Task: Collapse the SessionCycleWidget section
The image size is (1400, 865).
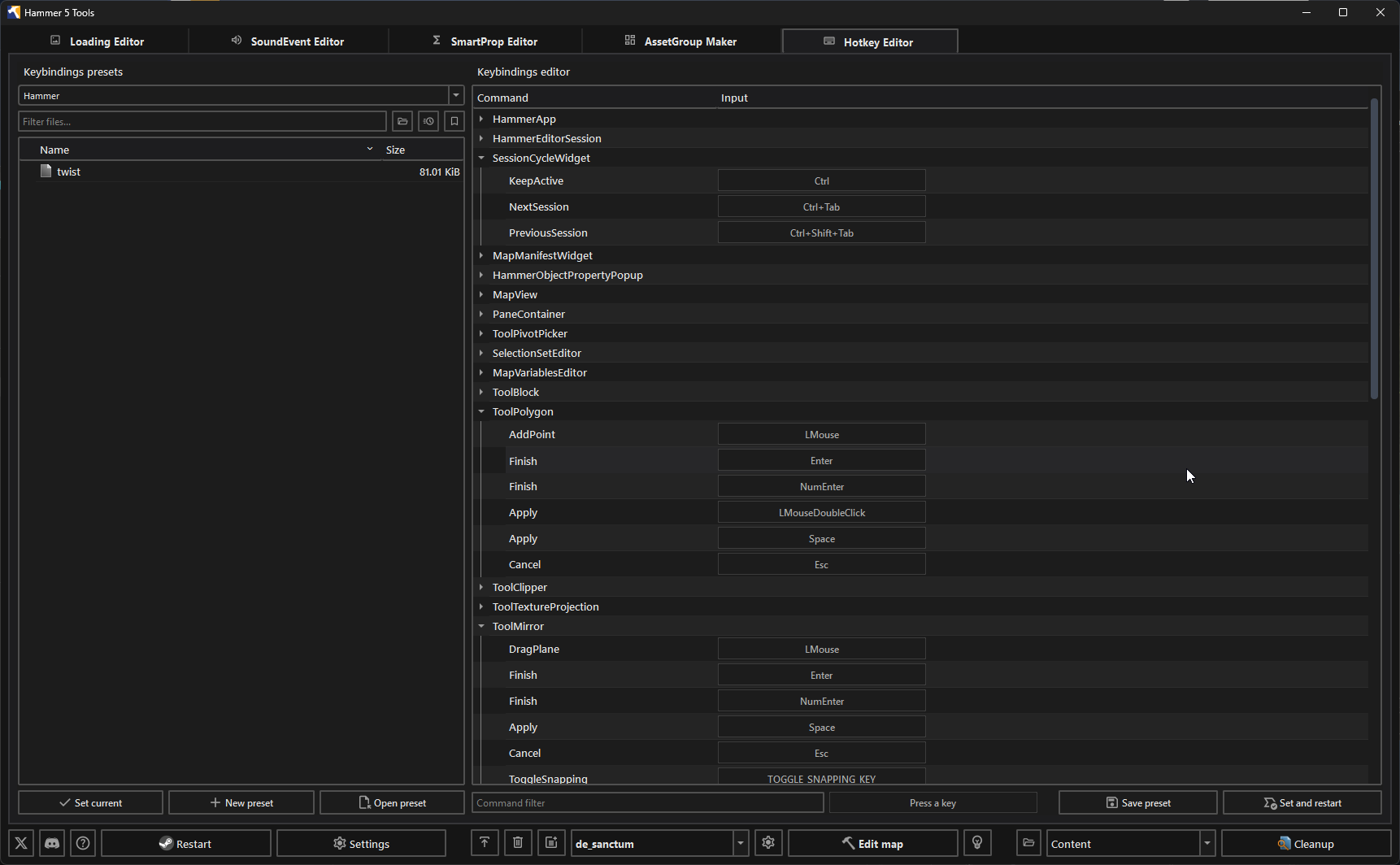Action: pos(481,158)
